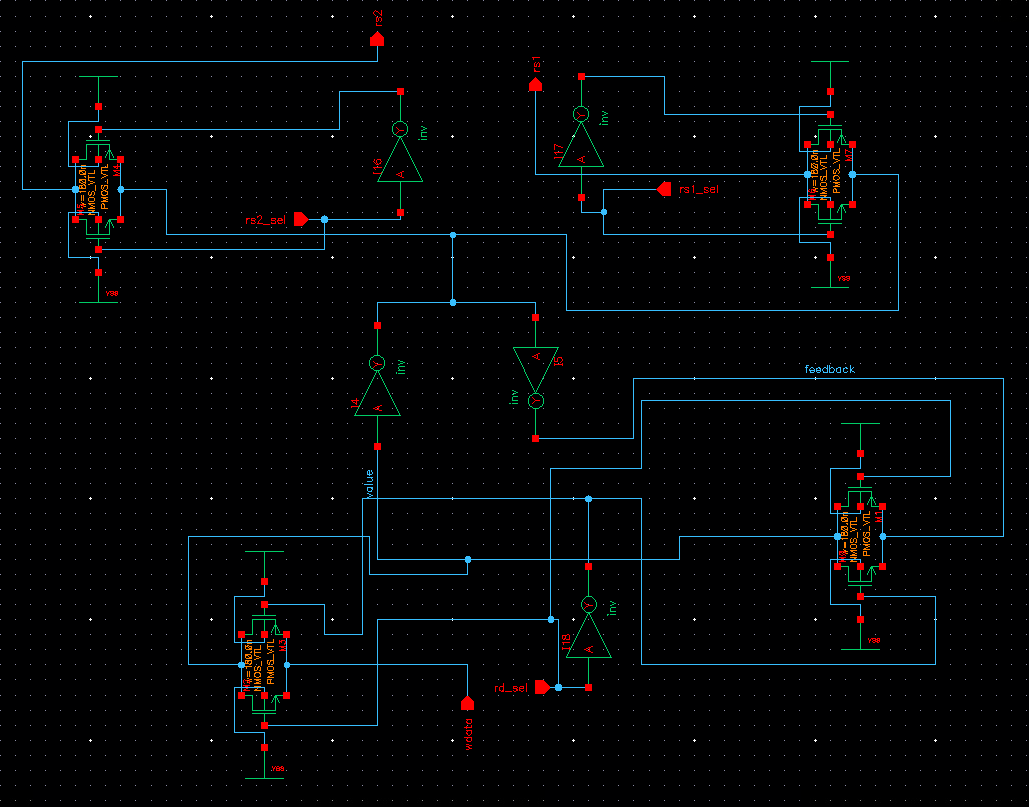Select the M3 transmission gate transistors
Screen dimensions: 1029x807
264,665
